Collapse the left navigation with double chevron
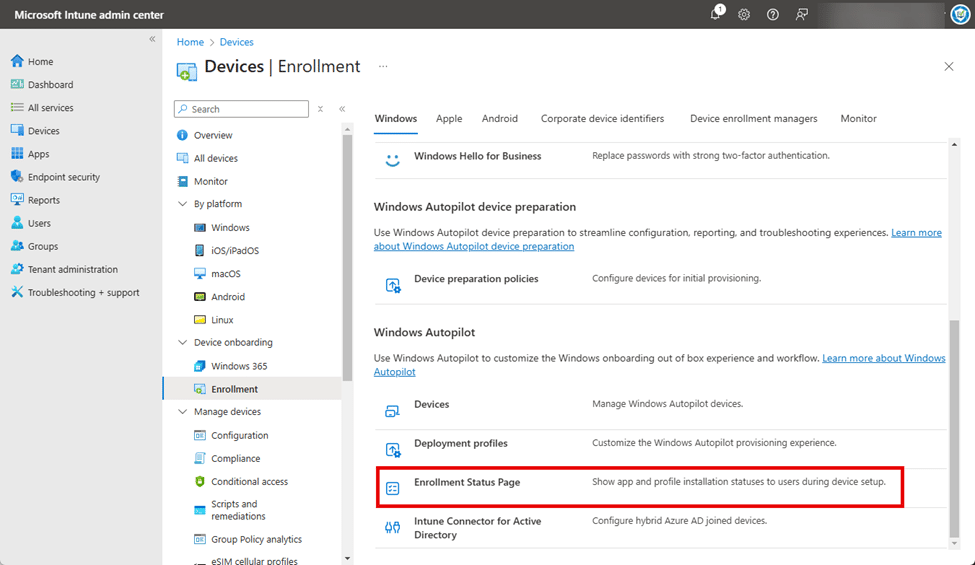Screen dimensions: 975x565 [153, 39]
